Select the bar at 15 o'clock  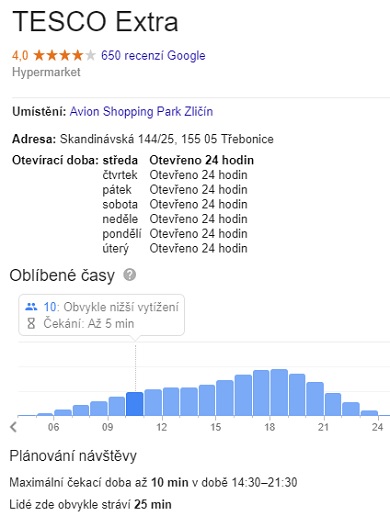tap(225, 398)
